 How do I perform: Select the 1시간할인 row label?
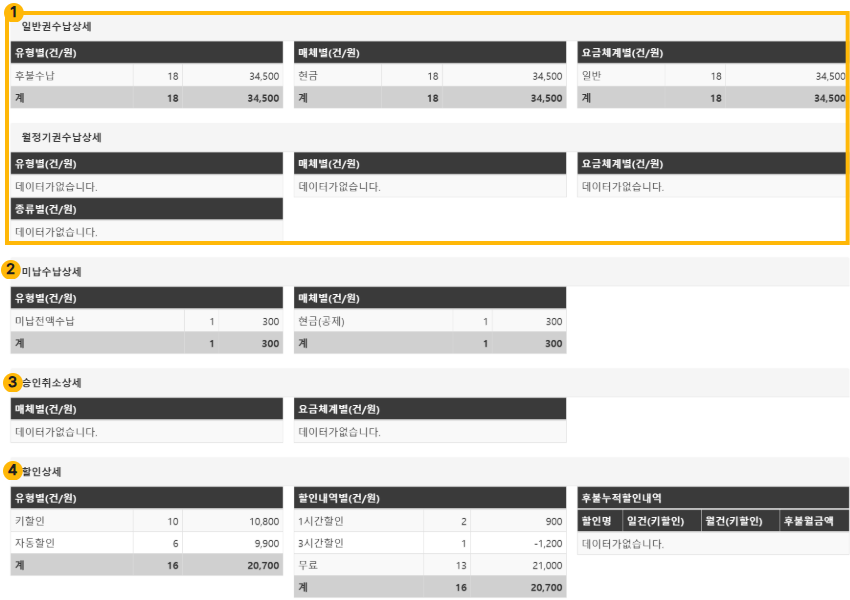(x=321, y=521)
